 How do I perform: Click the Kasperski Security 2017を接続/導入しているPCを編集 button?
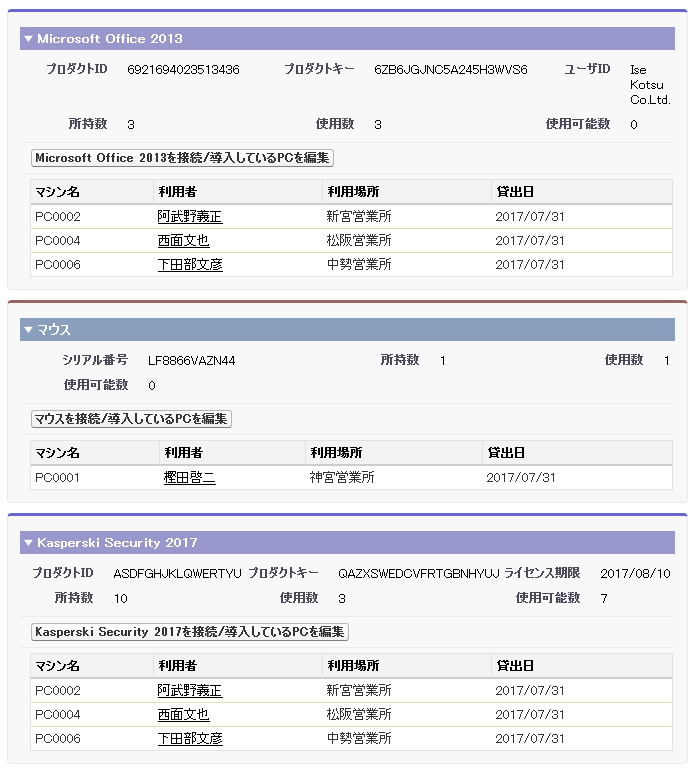[189, 632]
